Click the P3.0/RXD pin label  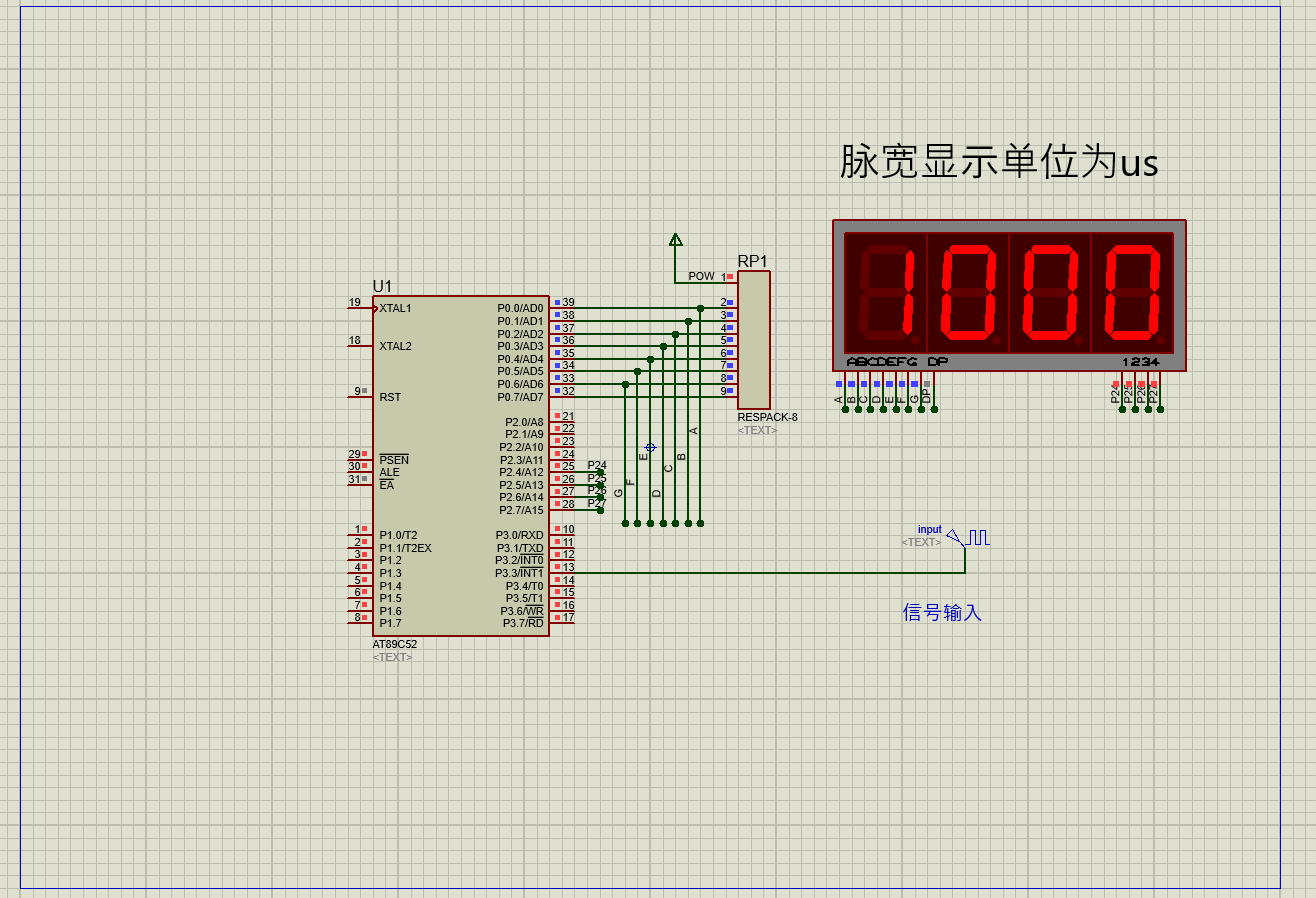520,535
